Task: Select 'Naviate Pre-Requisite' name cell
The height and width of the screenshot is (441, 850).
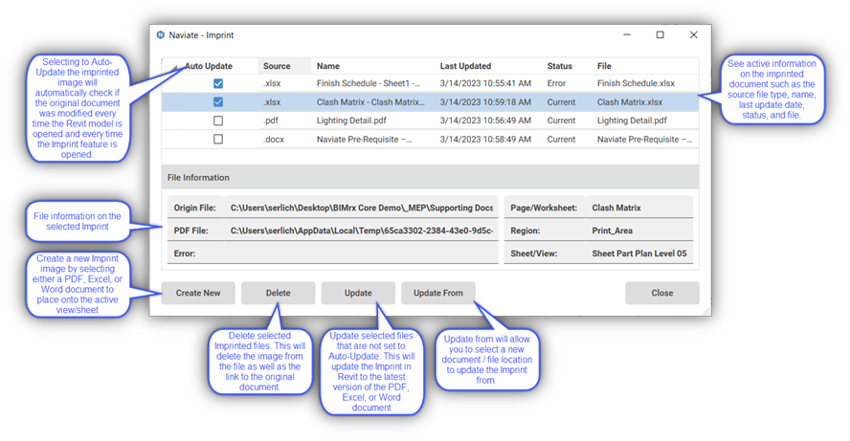Action: (x=364, y=139)
